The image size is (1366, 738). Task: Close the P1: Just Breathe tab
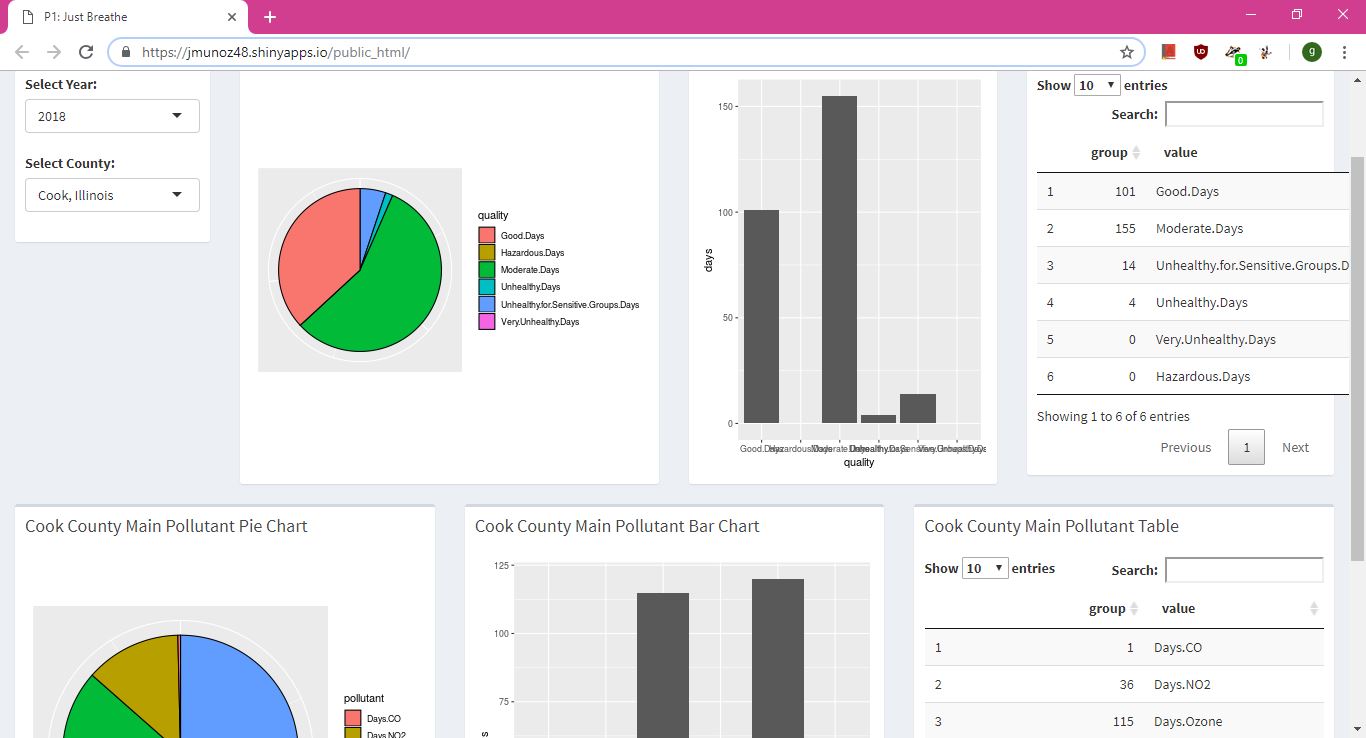pos(232,17)
